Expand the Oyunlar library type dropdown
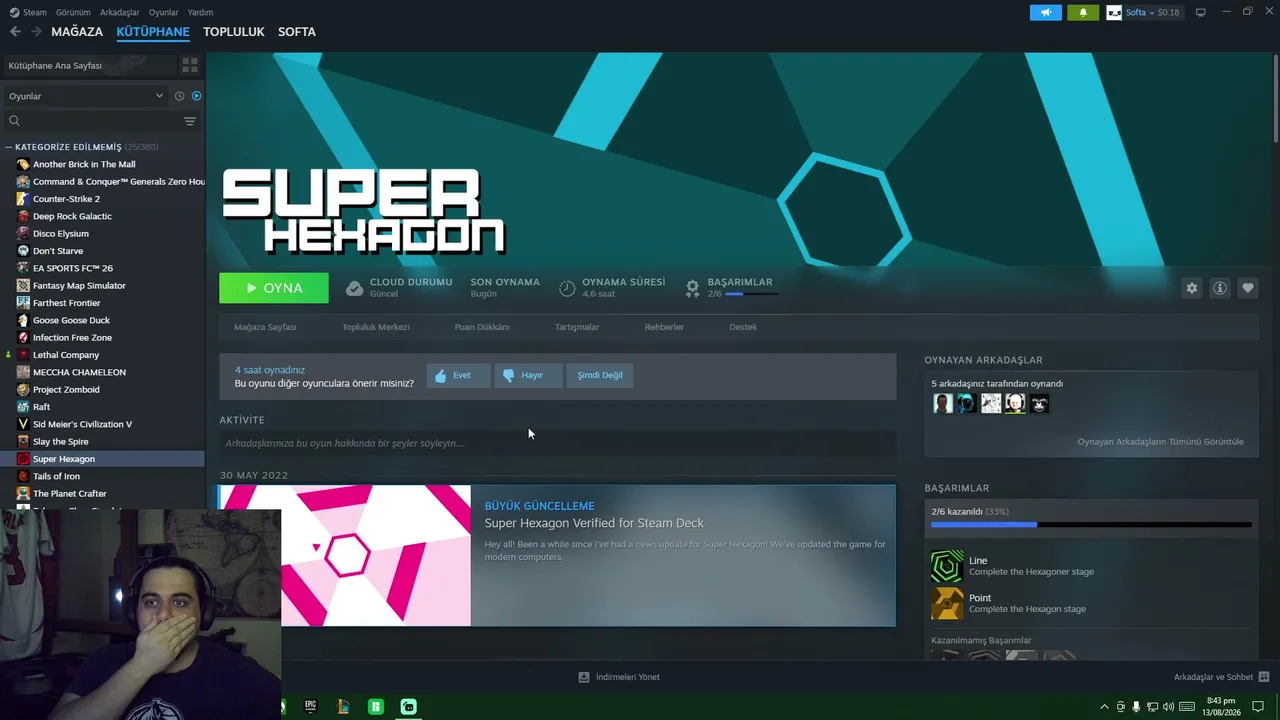This screenshot has width=1280, height=720. (x=86, y=96)
